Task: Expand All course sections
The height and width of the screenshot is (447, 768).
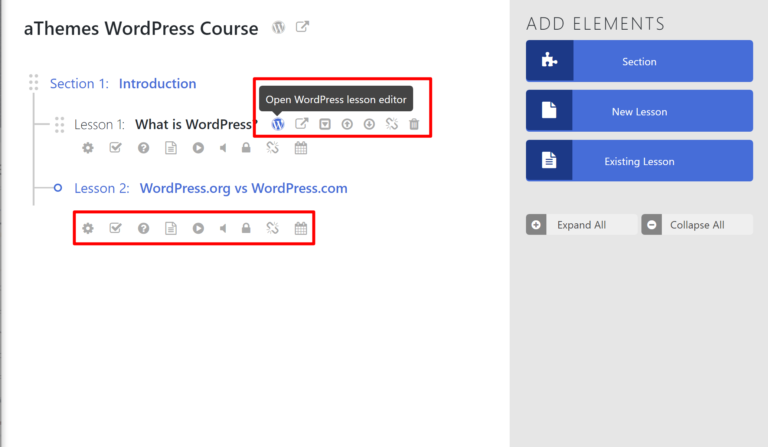Action: click(581, 225)
